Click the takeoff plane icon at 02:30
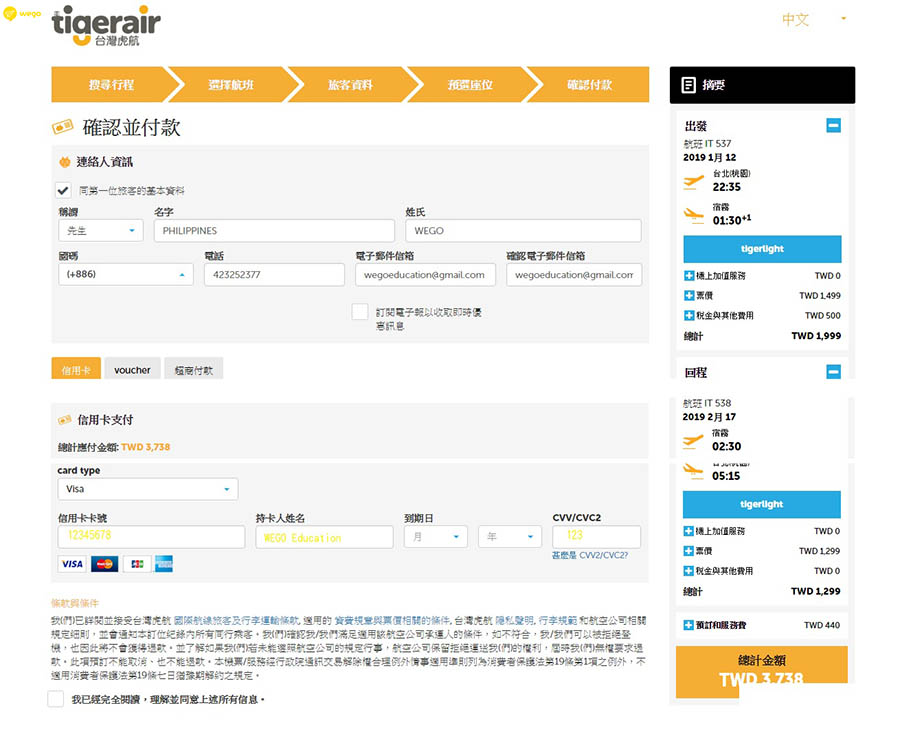This screenshot has width=900, height=736. [693, 441]
